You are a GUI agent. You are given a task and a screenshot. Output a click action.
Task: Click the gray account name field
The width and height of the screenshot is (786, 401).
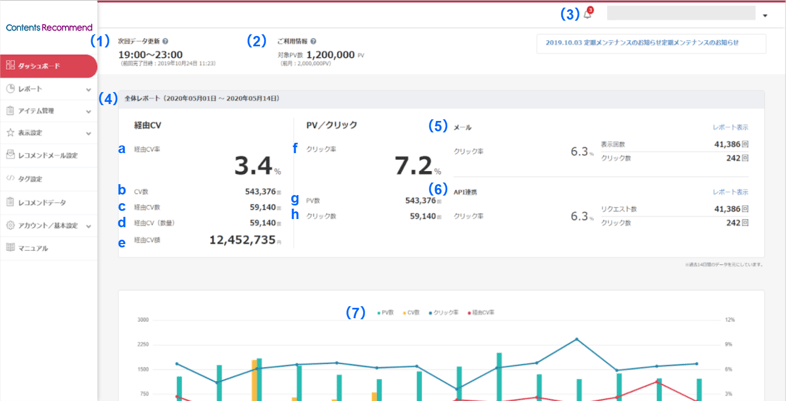[x=681, y=13]
